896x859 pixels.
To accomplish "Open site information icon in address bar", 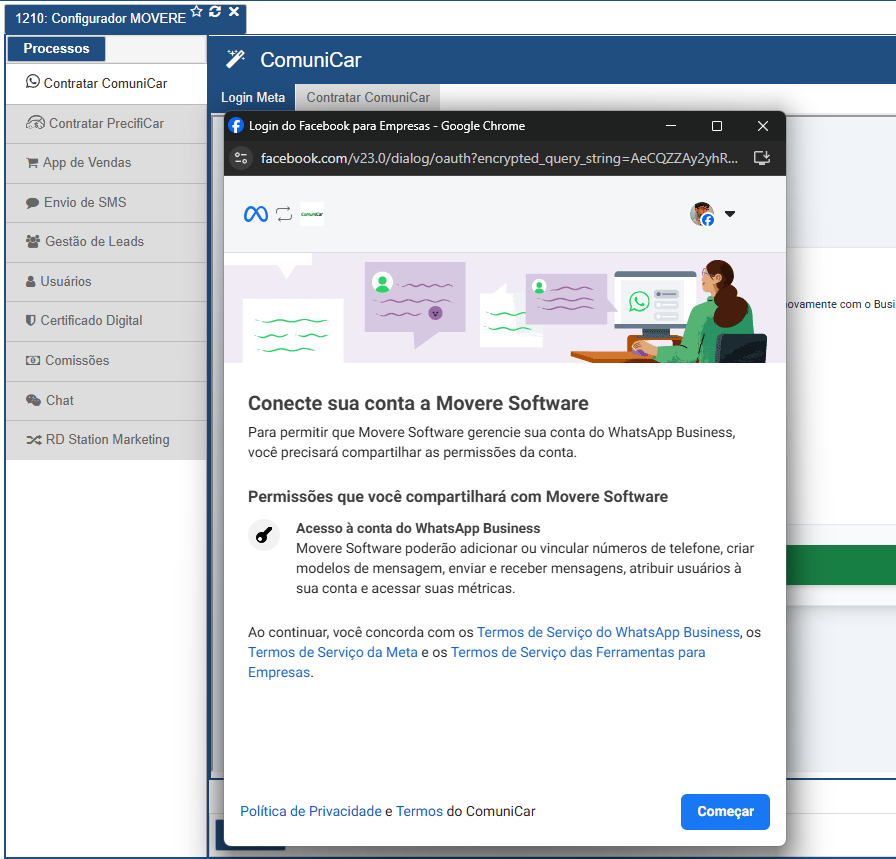I will click(x=241, y=158).
